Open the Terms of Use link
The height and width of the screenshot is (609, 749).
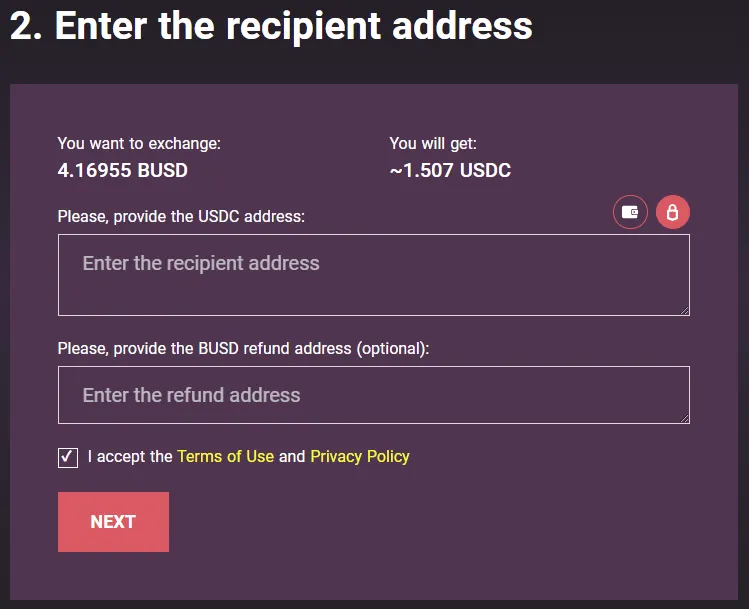tap(225, 456)
